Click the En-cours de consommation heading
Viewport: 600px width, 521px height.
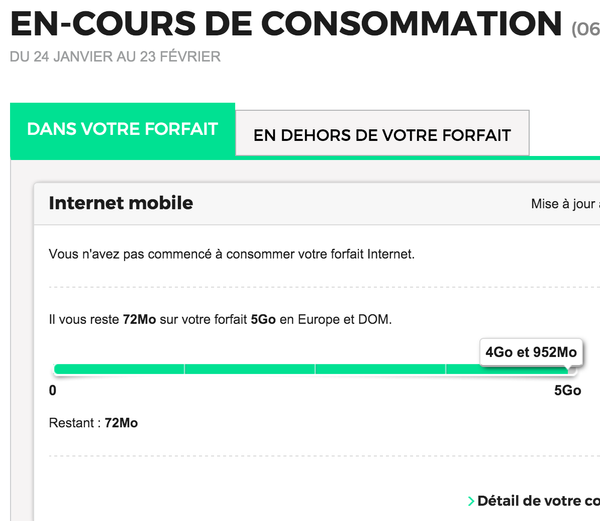click(x=285, y=23)
